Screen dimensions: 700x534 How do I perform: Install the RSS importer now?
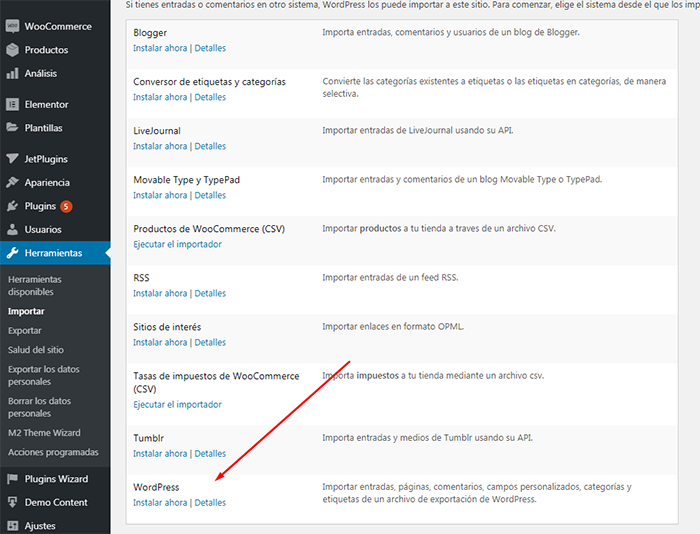tap(160, 293)
